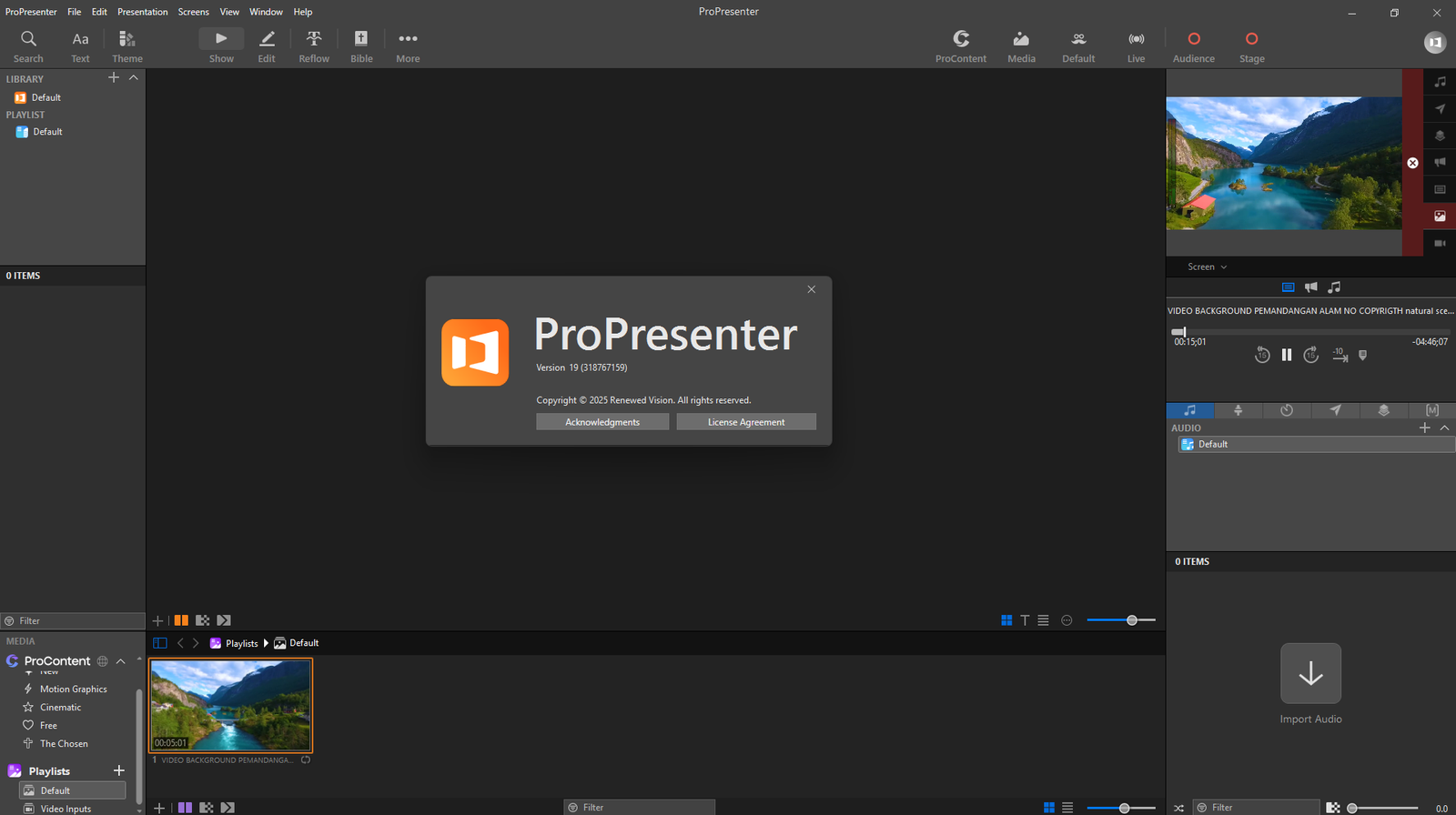Open the Window menu
The image size is (1456, 815).
coord(266,12)
